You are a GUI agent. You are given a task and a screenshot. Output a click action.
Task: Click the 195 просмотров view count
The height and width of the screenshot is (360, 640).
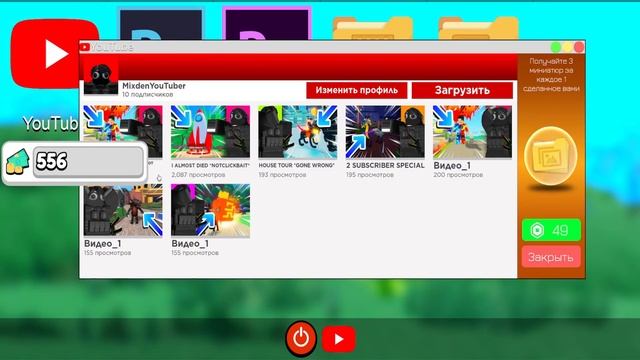pos(370,175)
